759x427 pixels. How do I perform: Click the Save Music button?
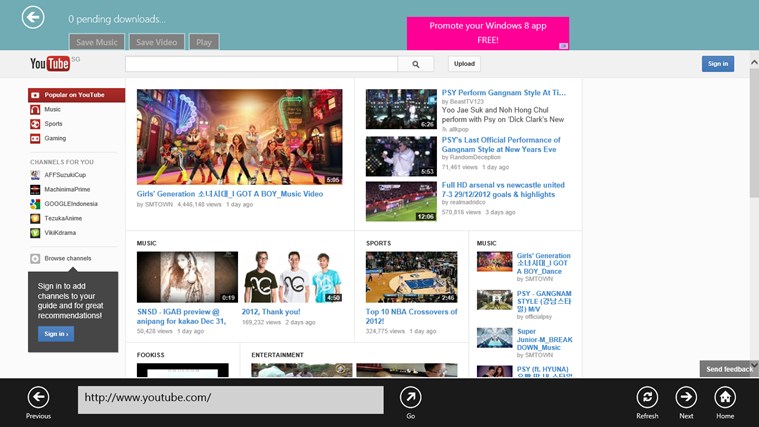97,42
